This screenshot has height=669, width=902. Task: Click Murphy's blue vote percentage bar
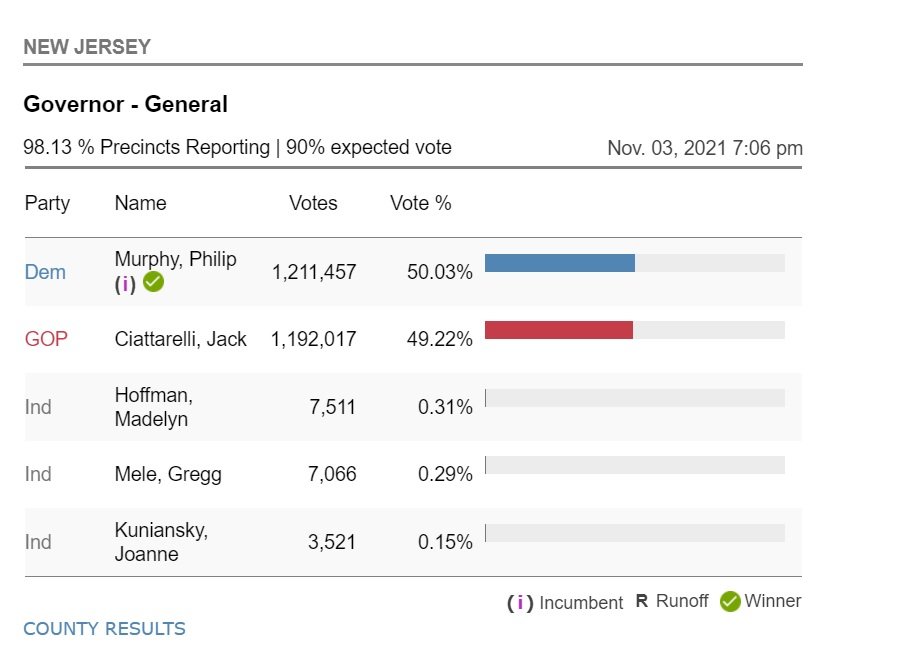560,263
